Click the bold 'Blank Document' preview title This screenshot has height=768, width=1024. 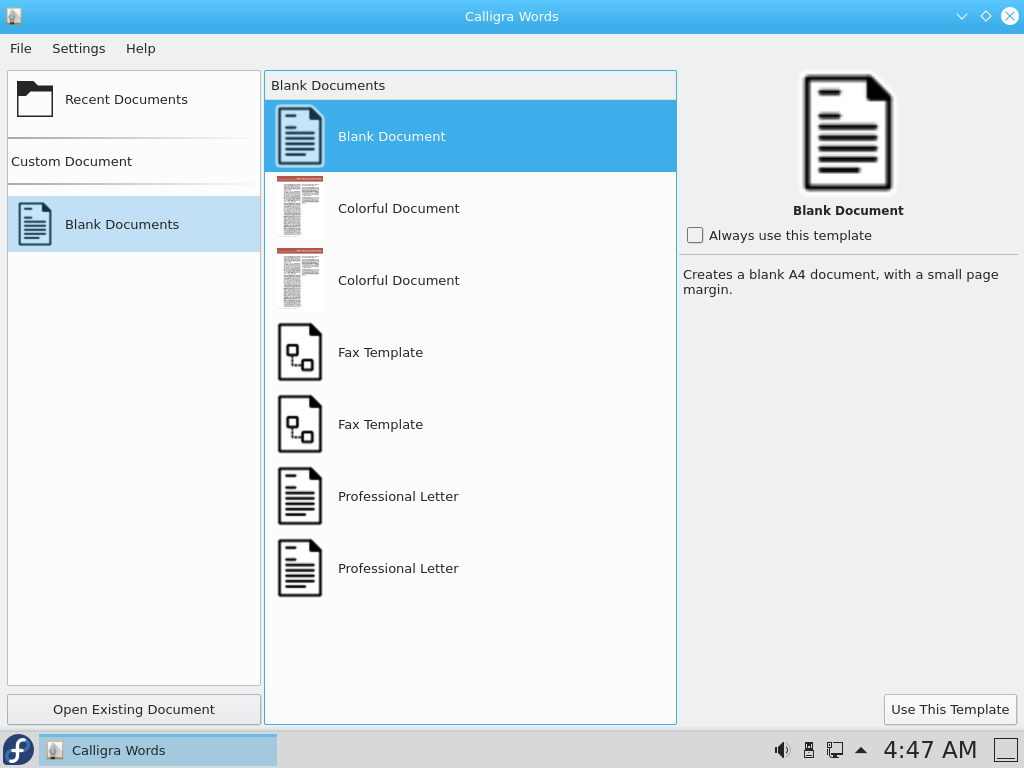(848, 210)
